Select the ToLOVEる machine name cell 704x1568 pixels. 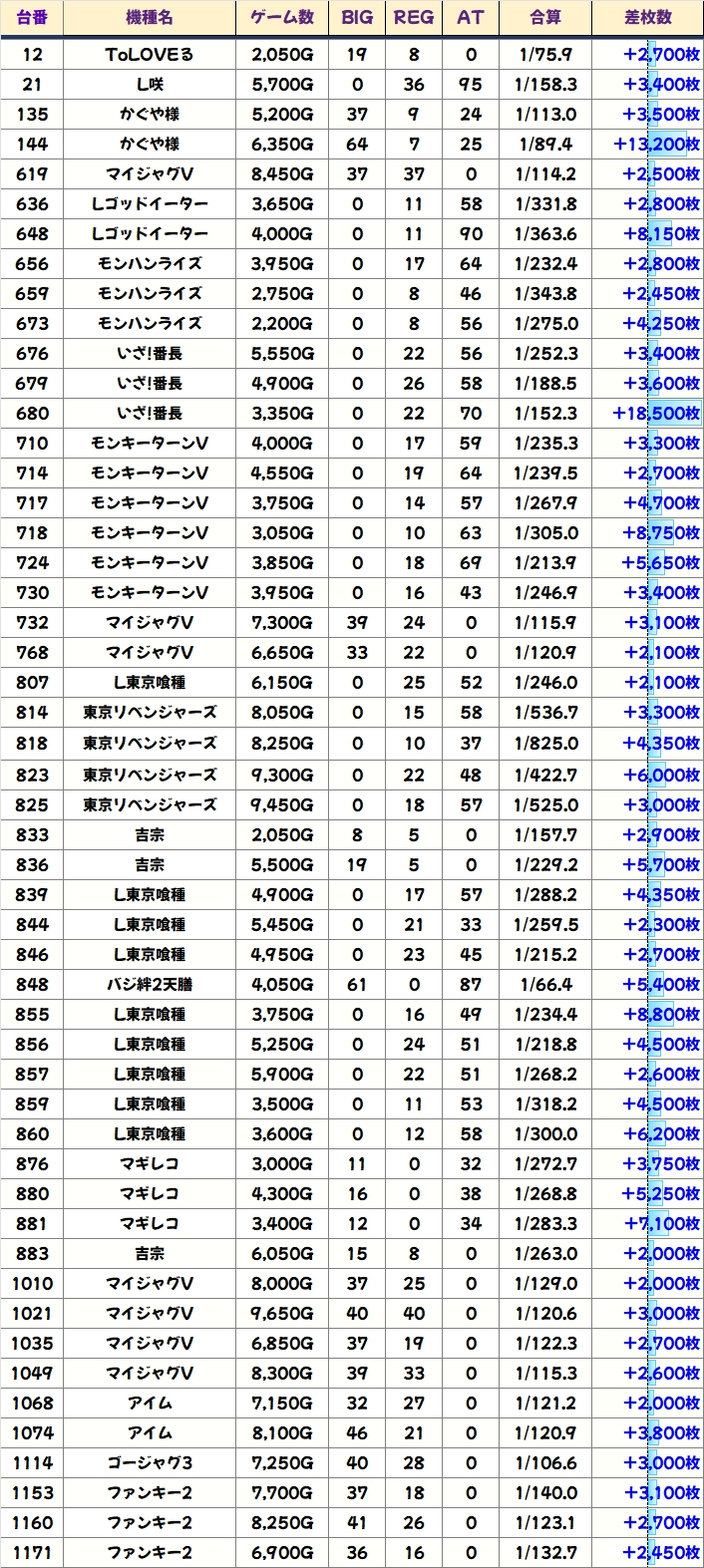150,55
